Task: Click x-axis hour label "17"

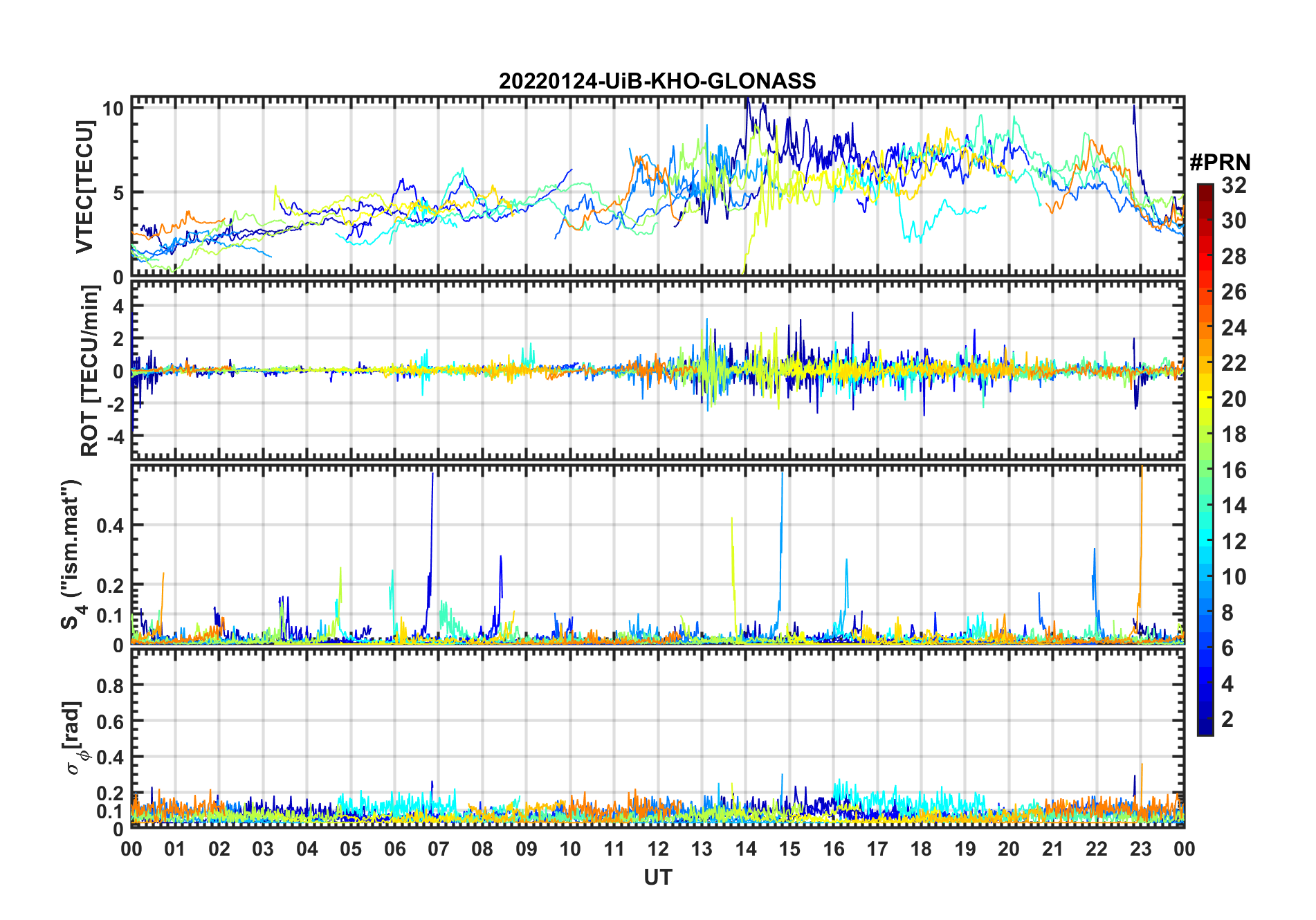Action: point(877,849)
